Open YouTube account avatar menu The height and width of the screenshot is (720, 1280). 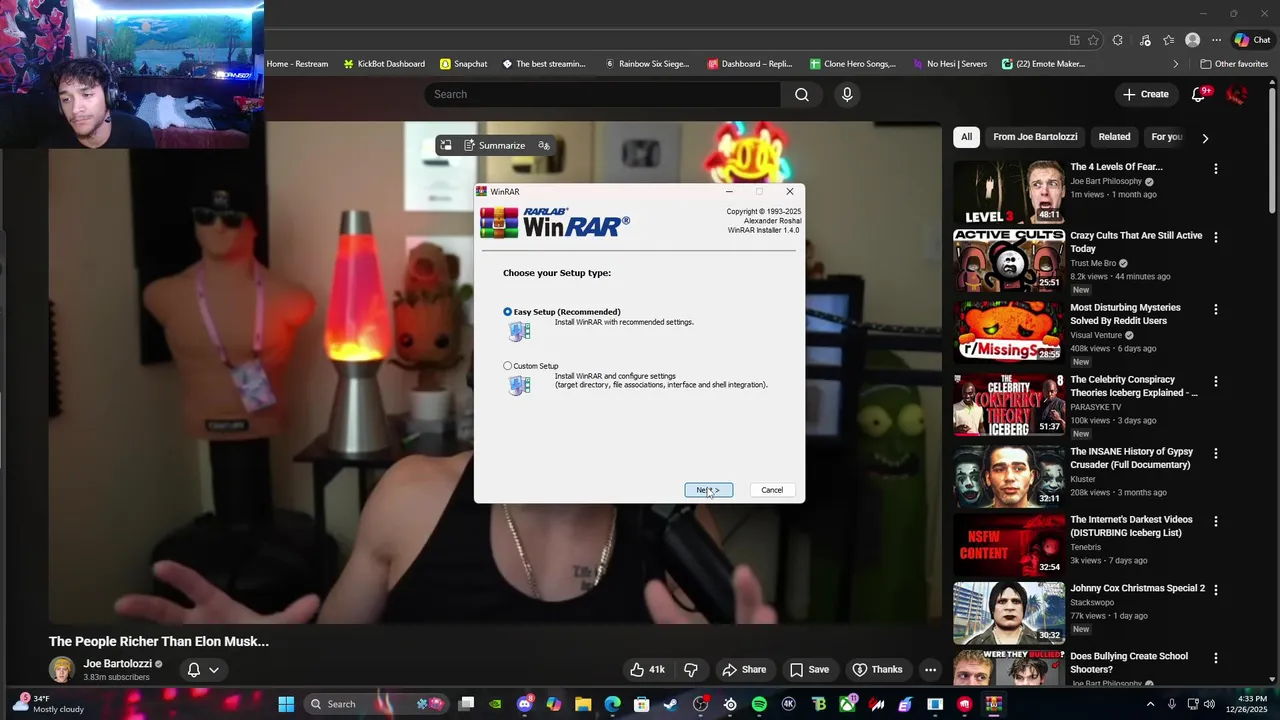tap(1237, 94)
